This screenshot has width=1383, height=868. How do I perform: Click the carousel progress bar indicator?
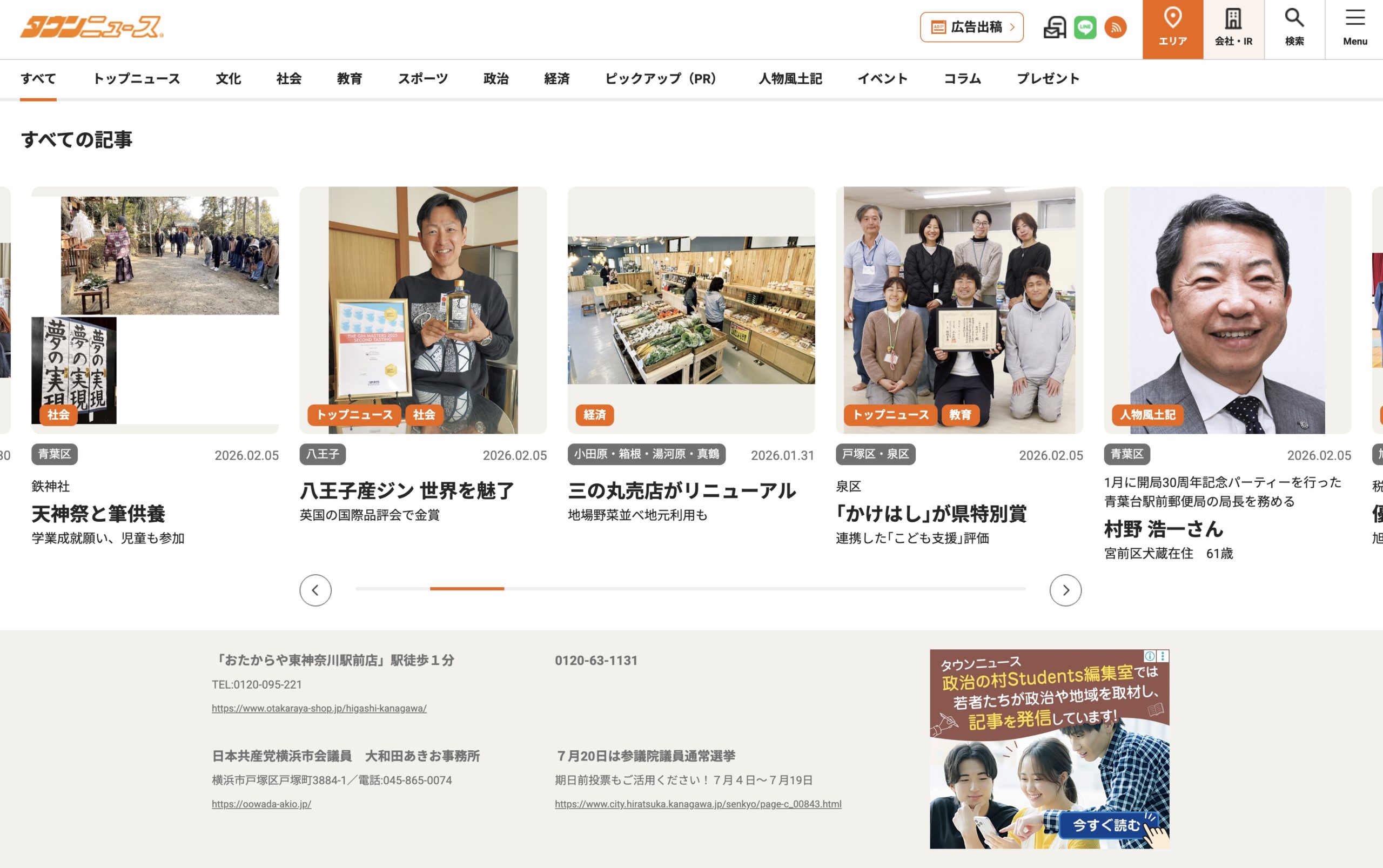point(467,588)
